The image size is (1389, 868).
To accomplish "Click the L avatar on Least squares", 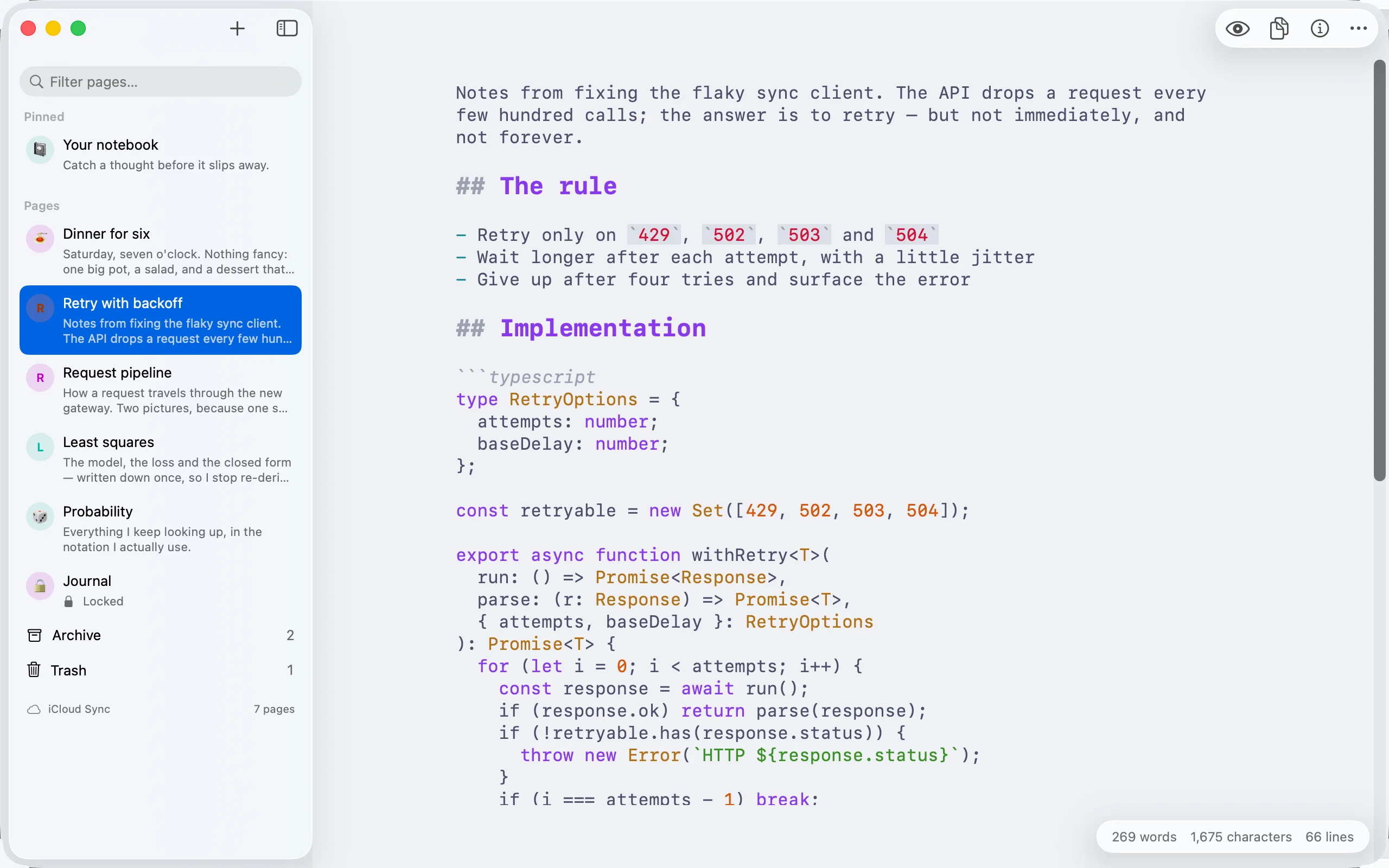I will point(40,447).
